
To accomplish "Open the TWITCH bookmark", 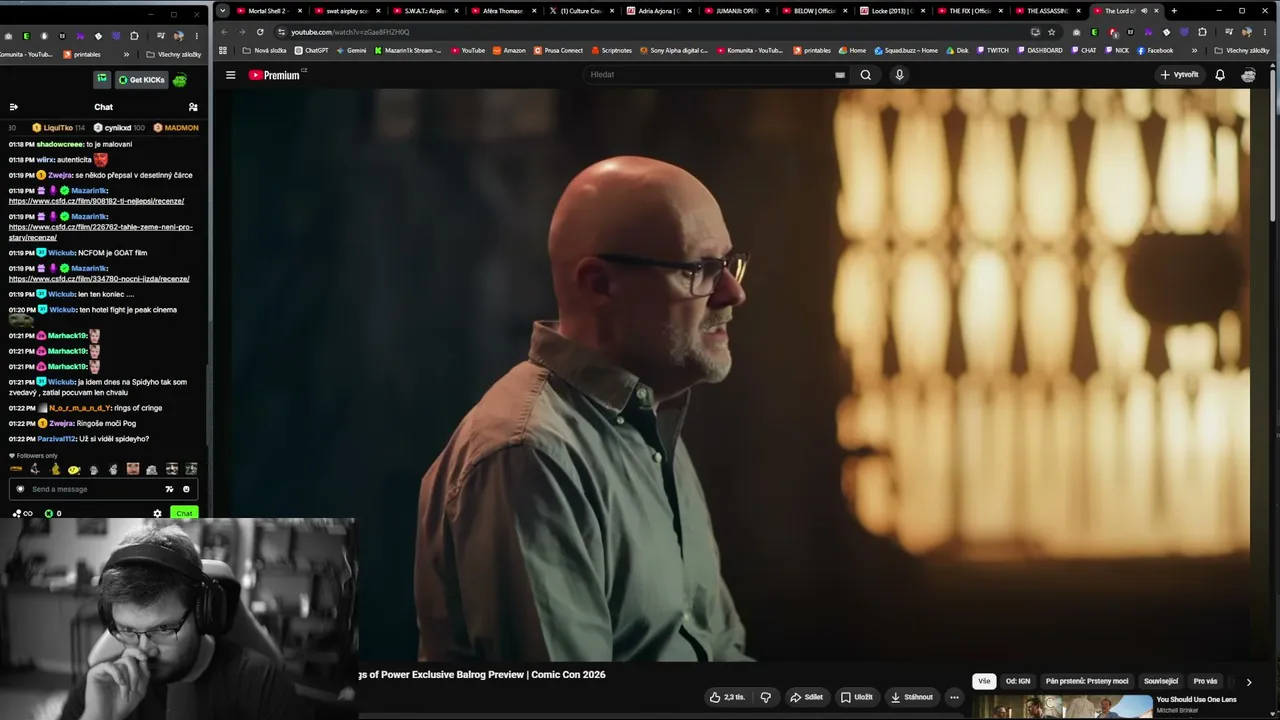I will click(992, 50).
